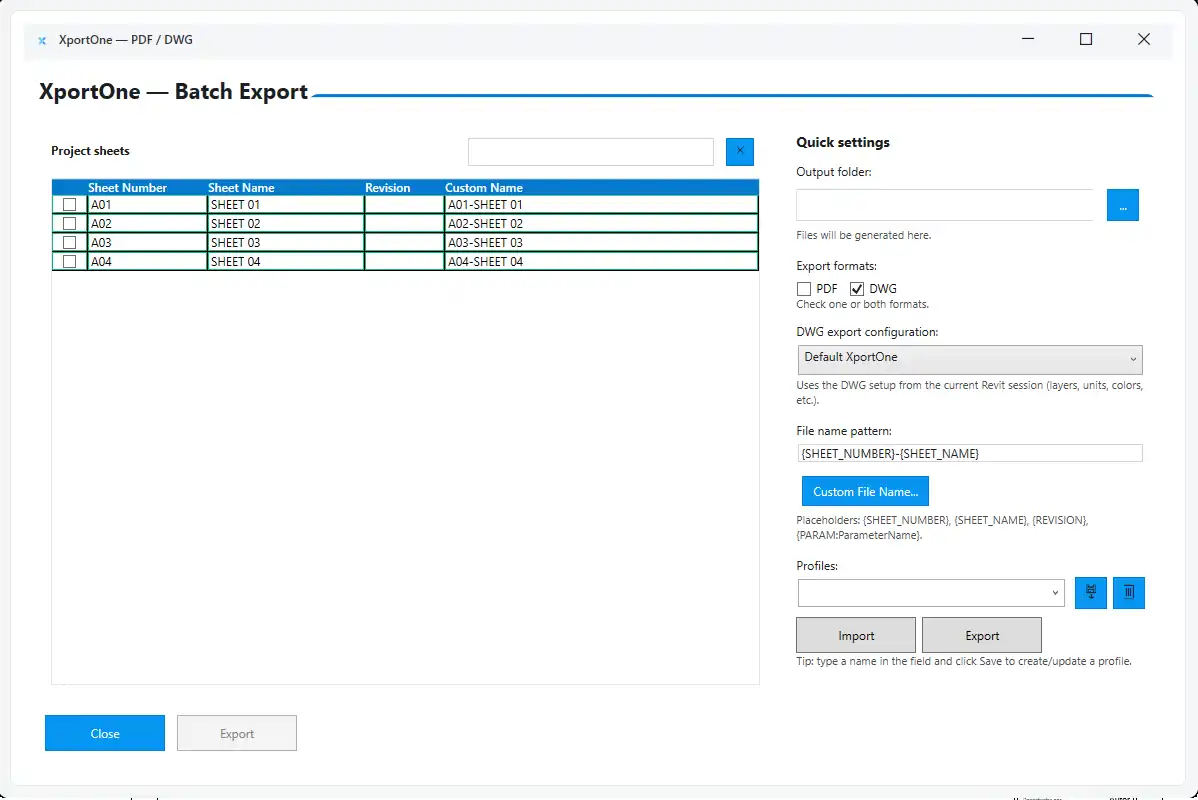Viewport: 1198px width, 800px height.
Task: Delete the selected profile with the trash icon
Action: [x=1128, y=592]
